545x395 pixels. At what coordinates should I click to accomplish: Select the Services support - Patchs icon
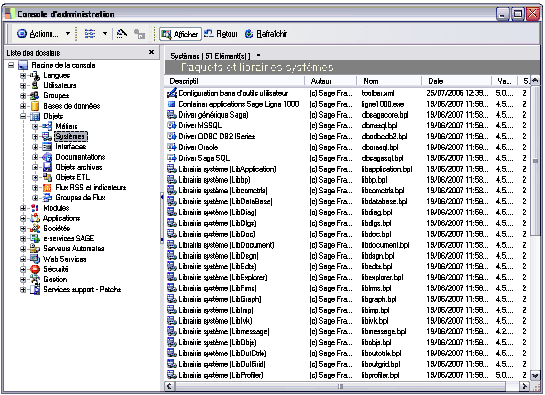pos(35,290)
